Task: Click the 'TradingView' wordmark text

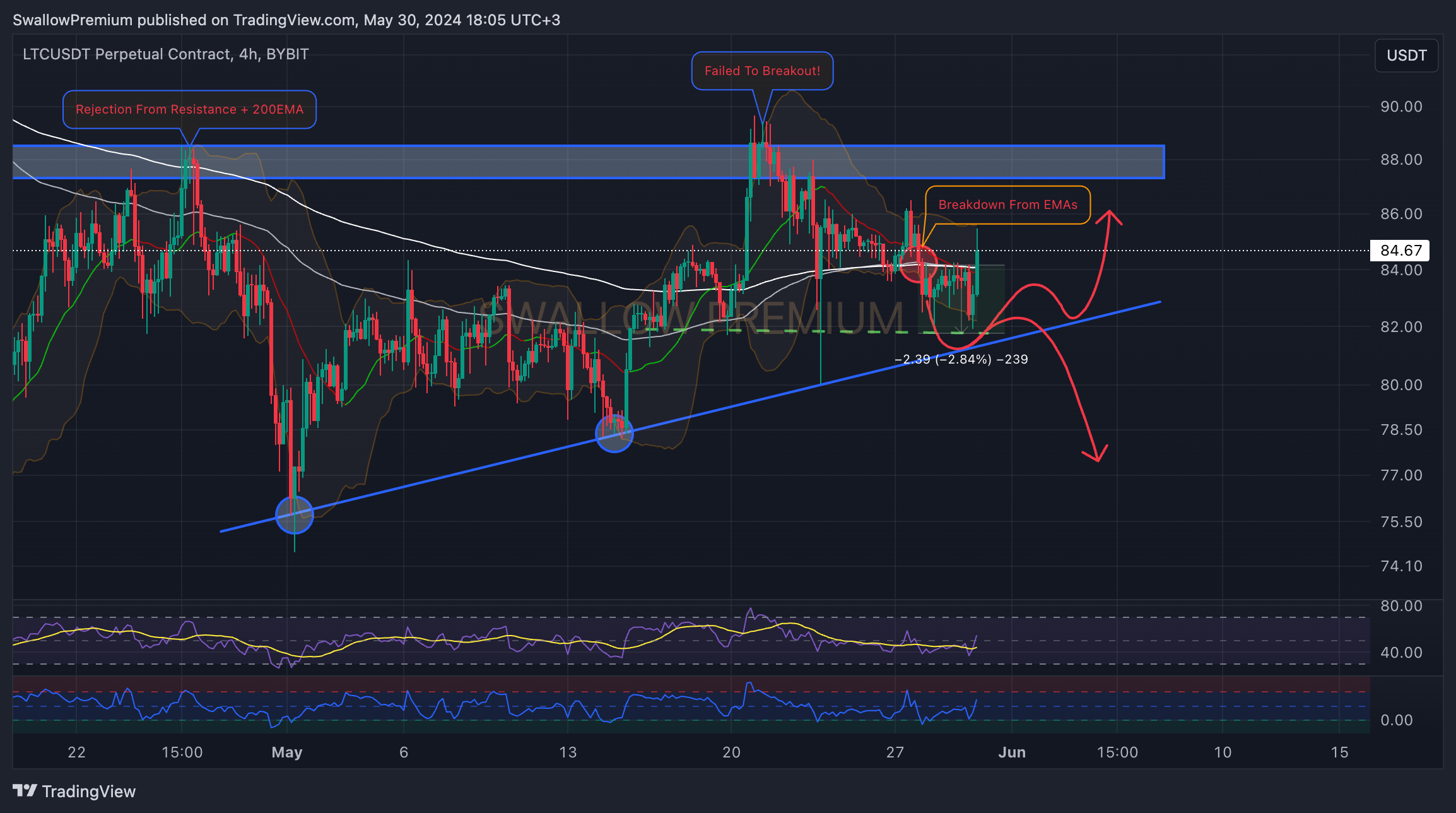Action: point(89,792)
